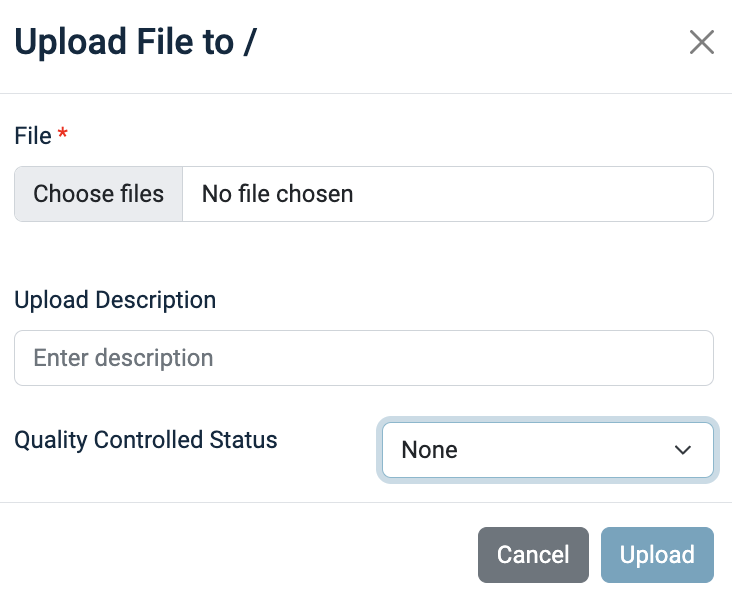This screenshot has height=602, width=732.
Task: Click the Upload Description label
Action: tap(115, 299)
